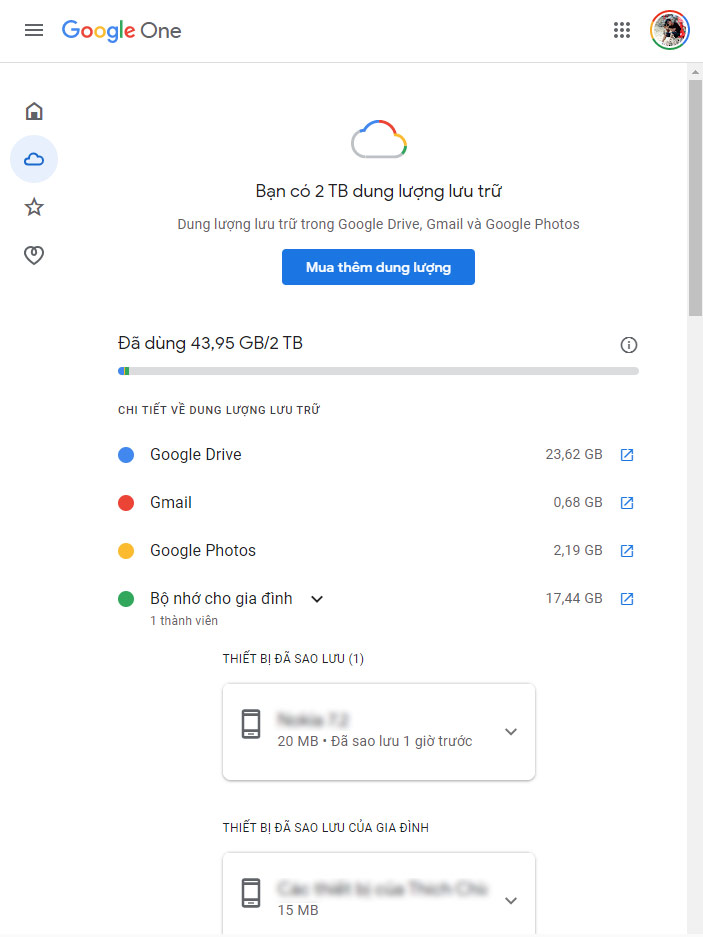Click the Google One logo
The image size is (703, 937).
[121, 30]
